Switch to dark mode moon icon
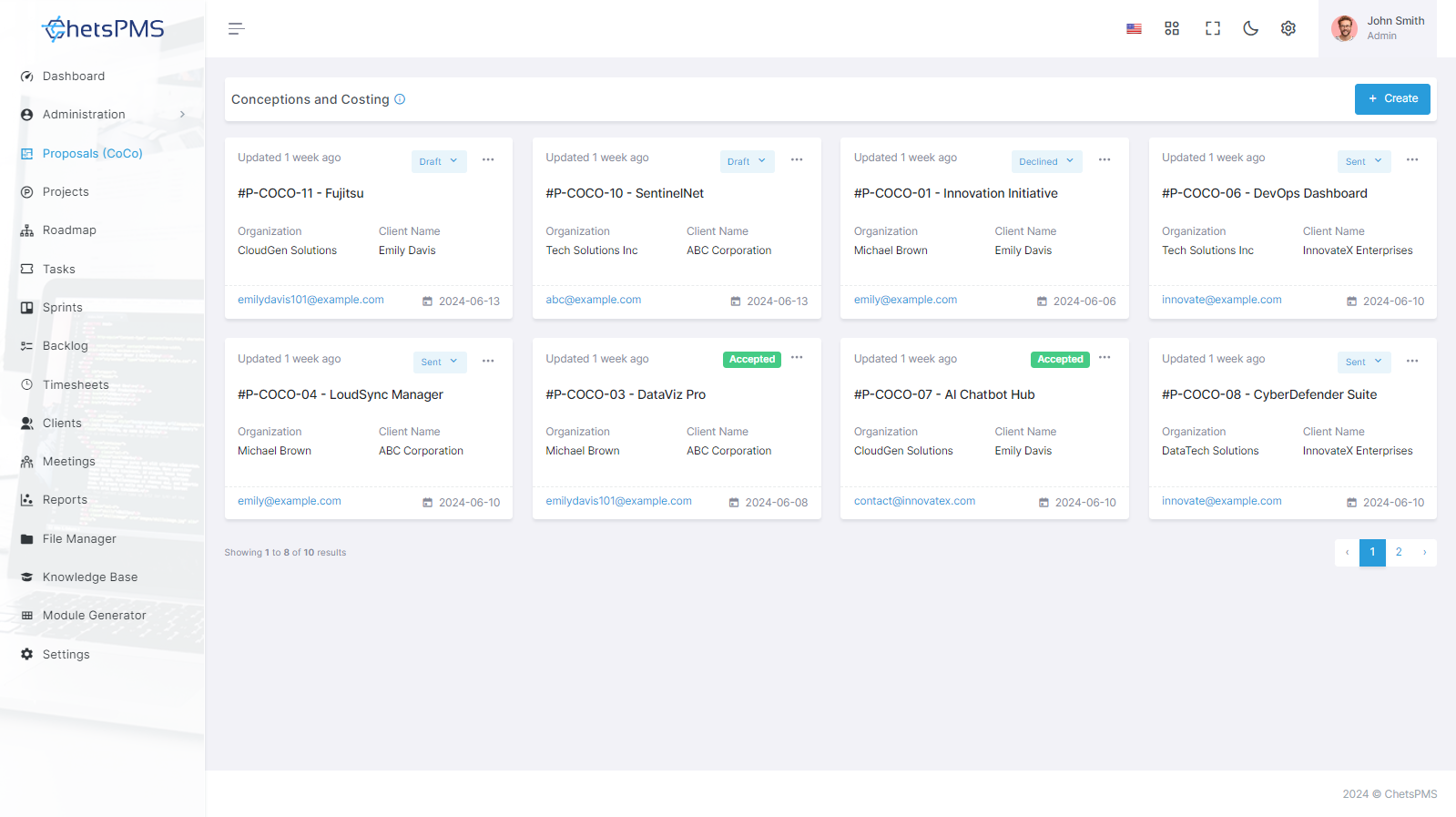Viewport: 1456px width, 817px height. tap(1250, 29)
